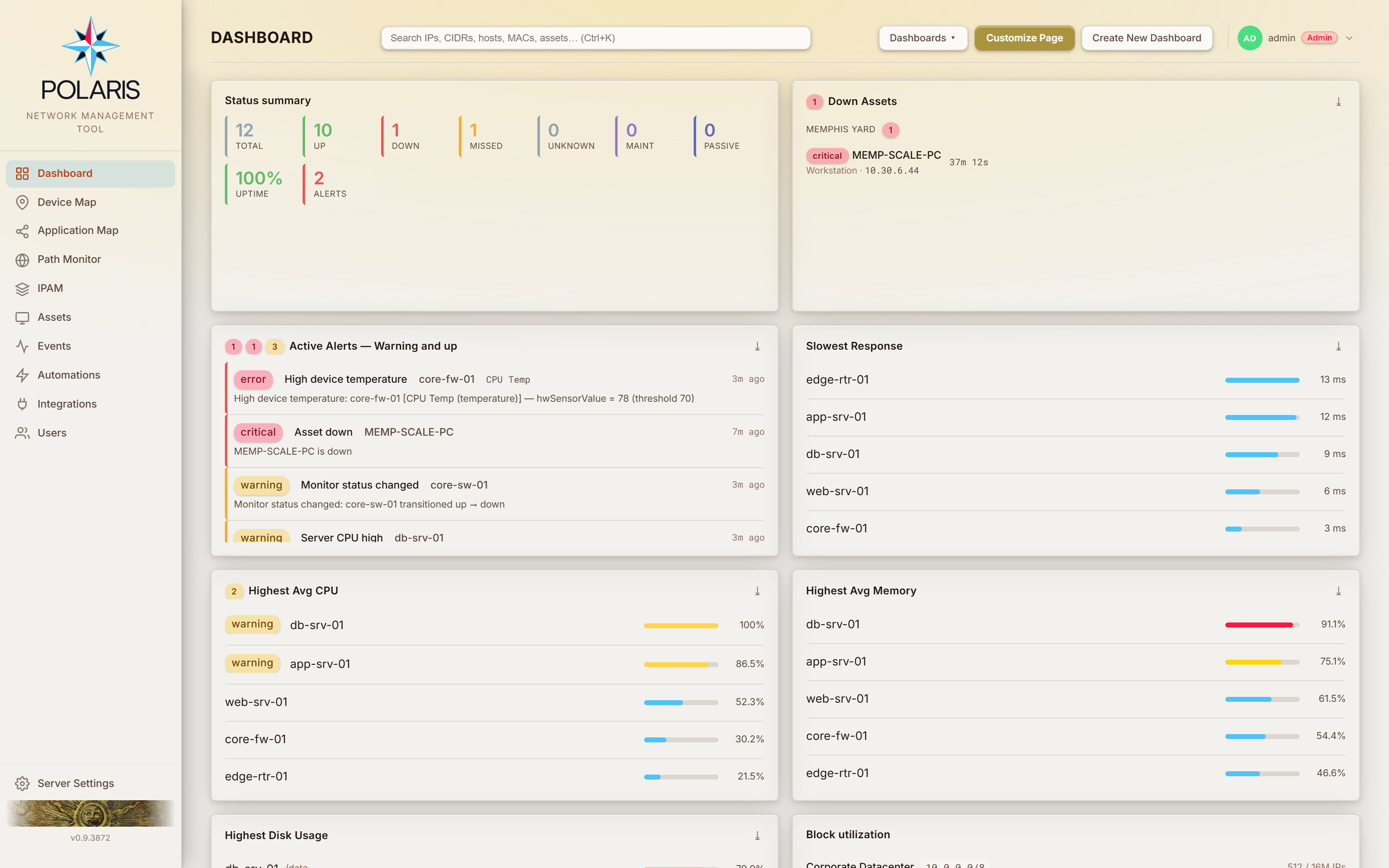
Task: Click the Device Map pin icon
Action: coord(22,202)
